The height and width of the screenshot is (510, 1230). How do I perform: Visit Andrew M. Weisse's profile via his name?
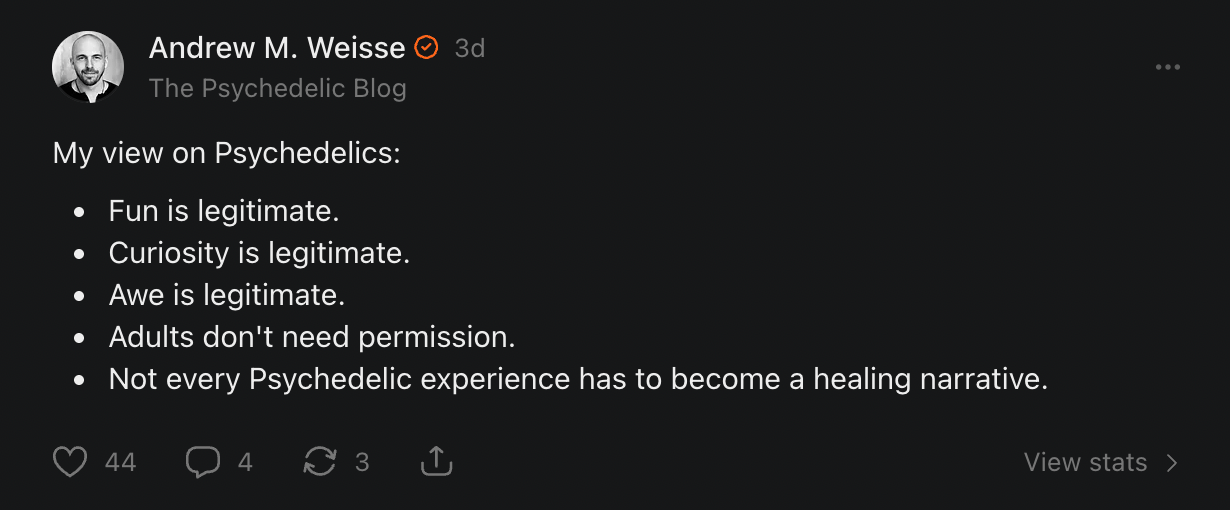[277, 47]
